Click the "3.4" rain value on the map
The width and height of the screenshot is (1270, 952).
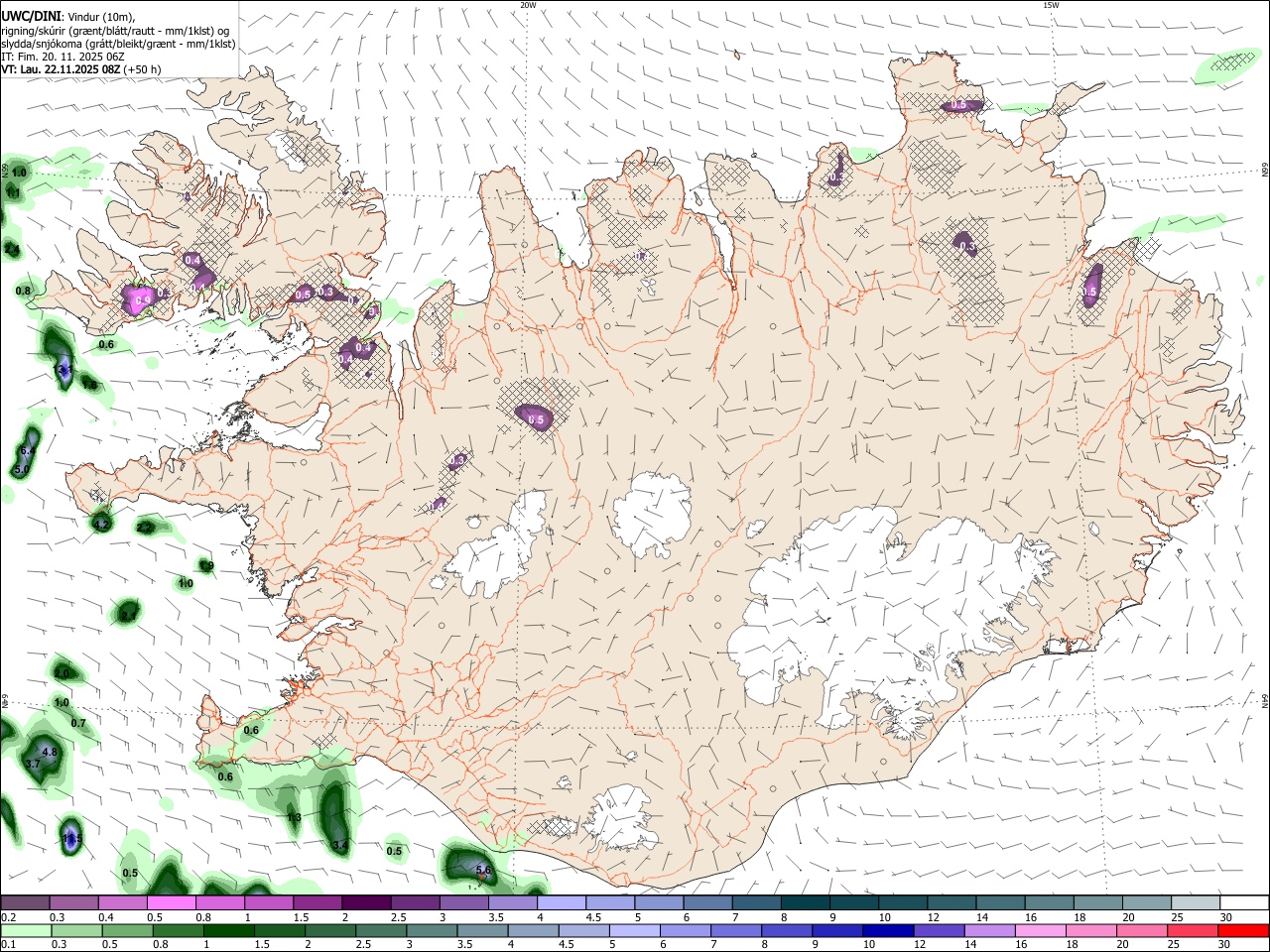click(x=340, y=845)
